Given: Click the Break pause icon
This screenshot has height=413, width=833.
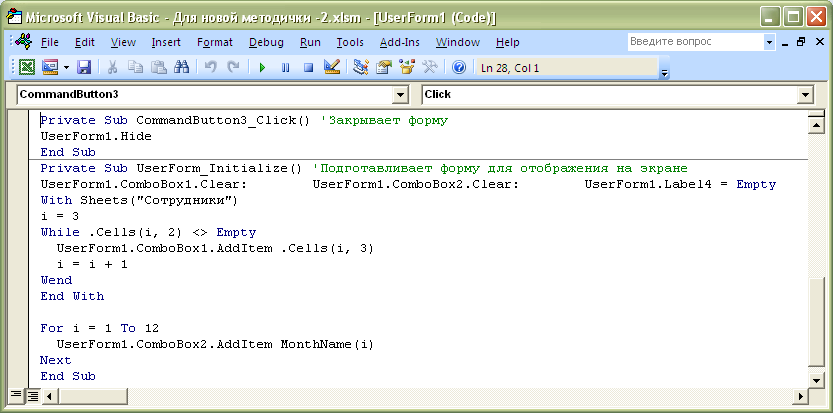Looking at the screenshot, I should [285, 68].
